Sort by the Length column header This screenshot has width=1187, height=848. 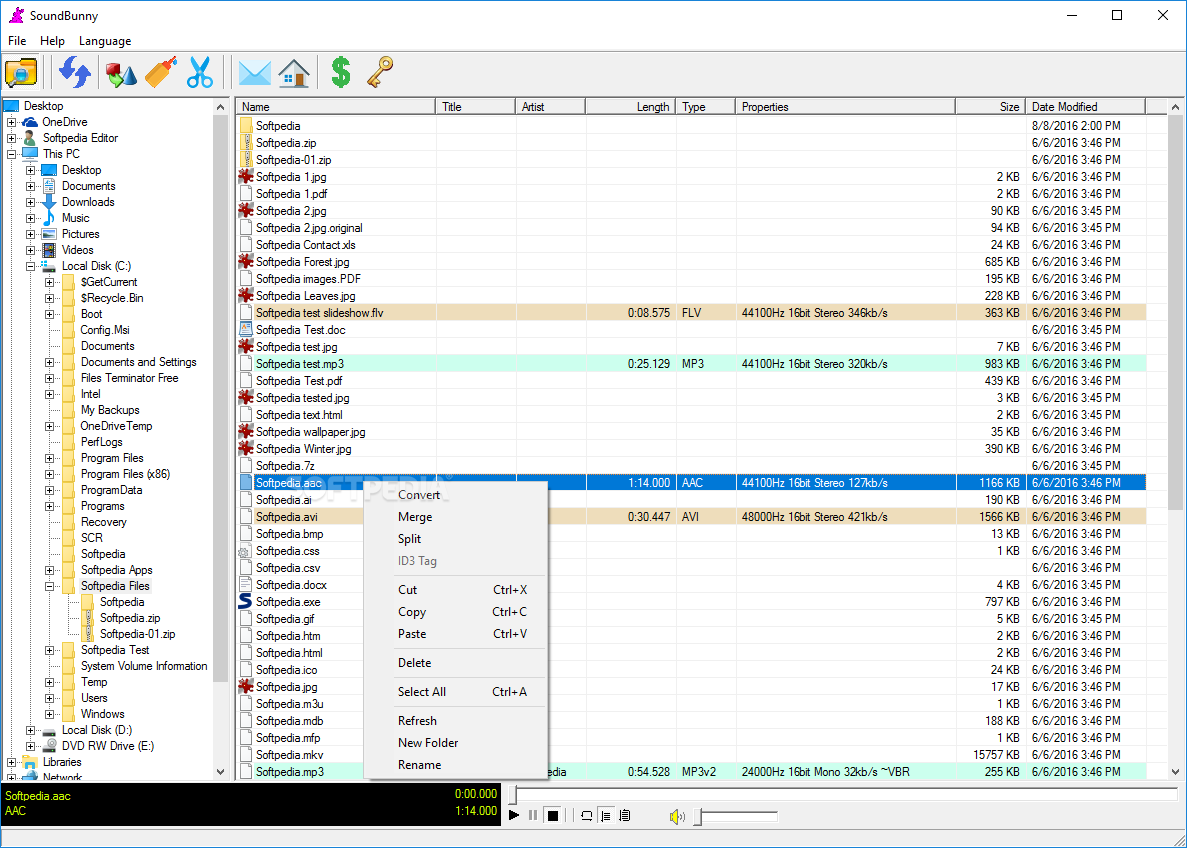click(631, 107)
